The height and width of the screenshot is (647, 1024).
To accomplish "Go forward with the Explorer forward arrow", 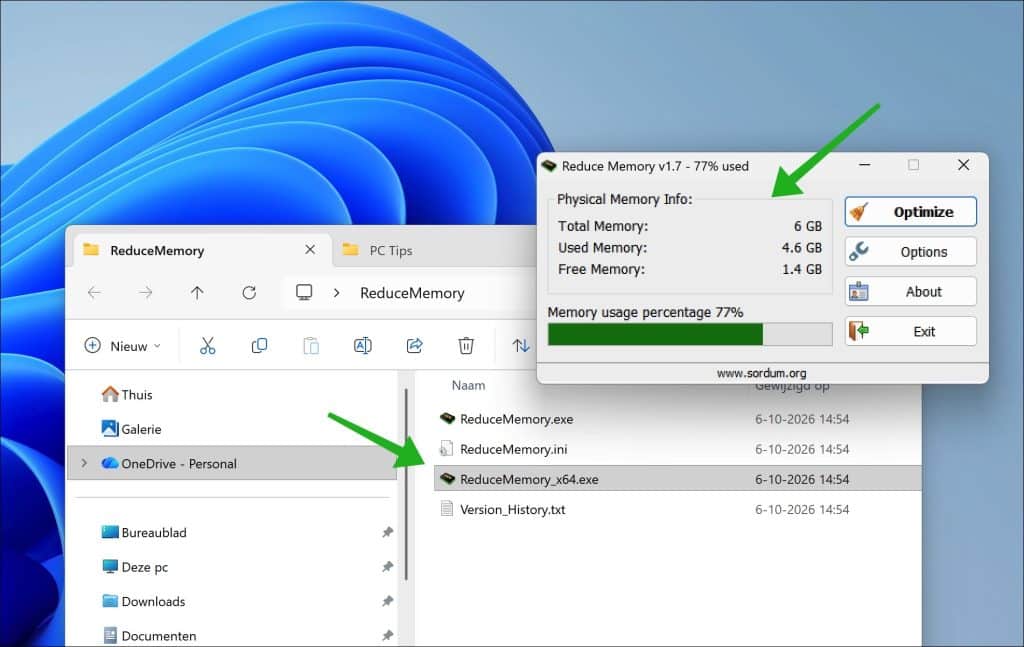I will tap(146, 292).
